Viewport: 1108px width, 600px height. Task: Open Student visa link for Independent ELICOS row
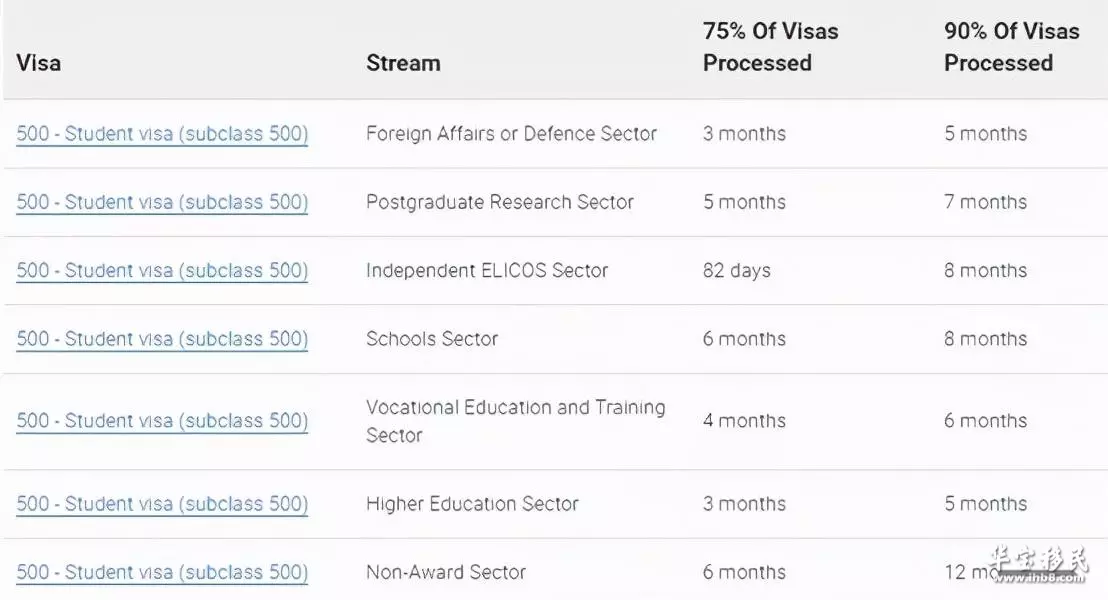tap(162, 271)
